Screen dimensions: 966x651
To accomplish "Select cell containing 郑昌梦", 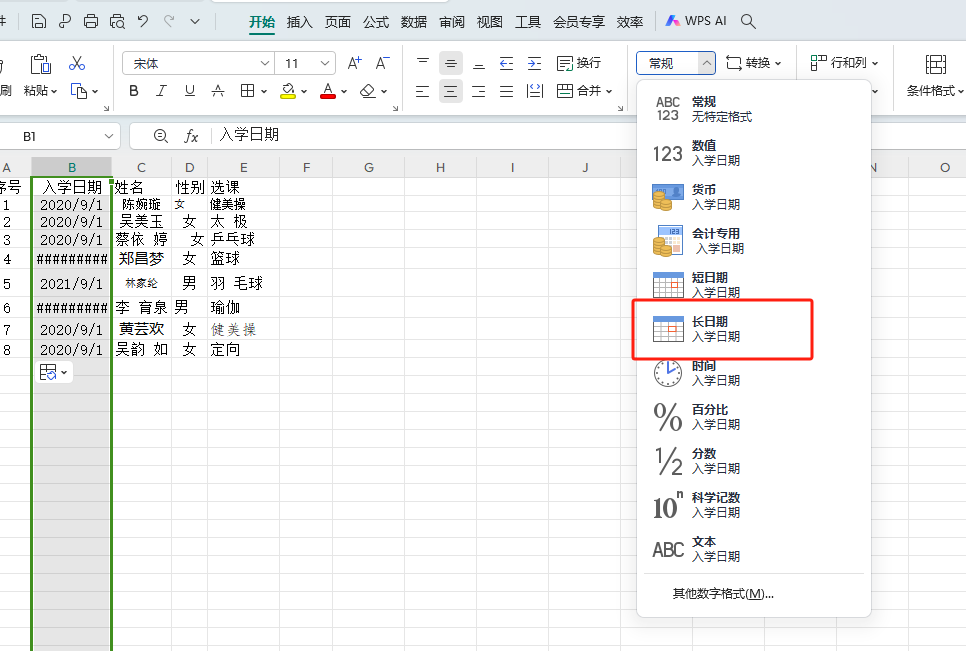I will (x=142, y=259).
